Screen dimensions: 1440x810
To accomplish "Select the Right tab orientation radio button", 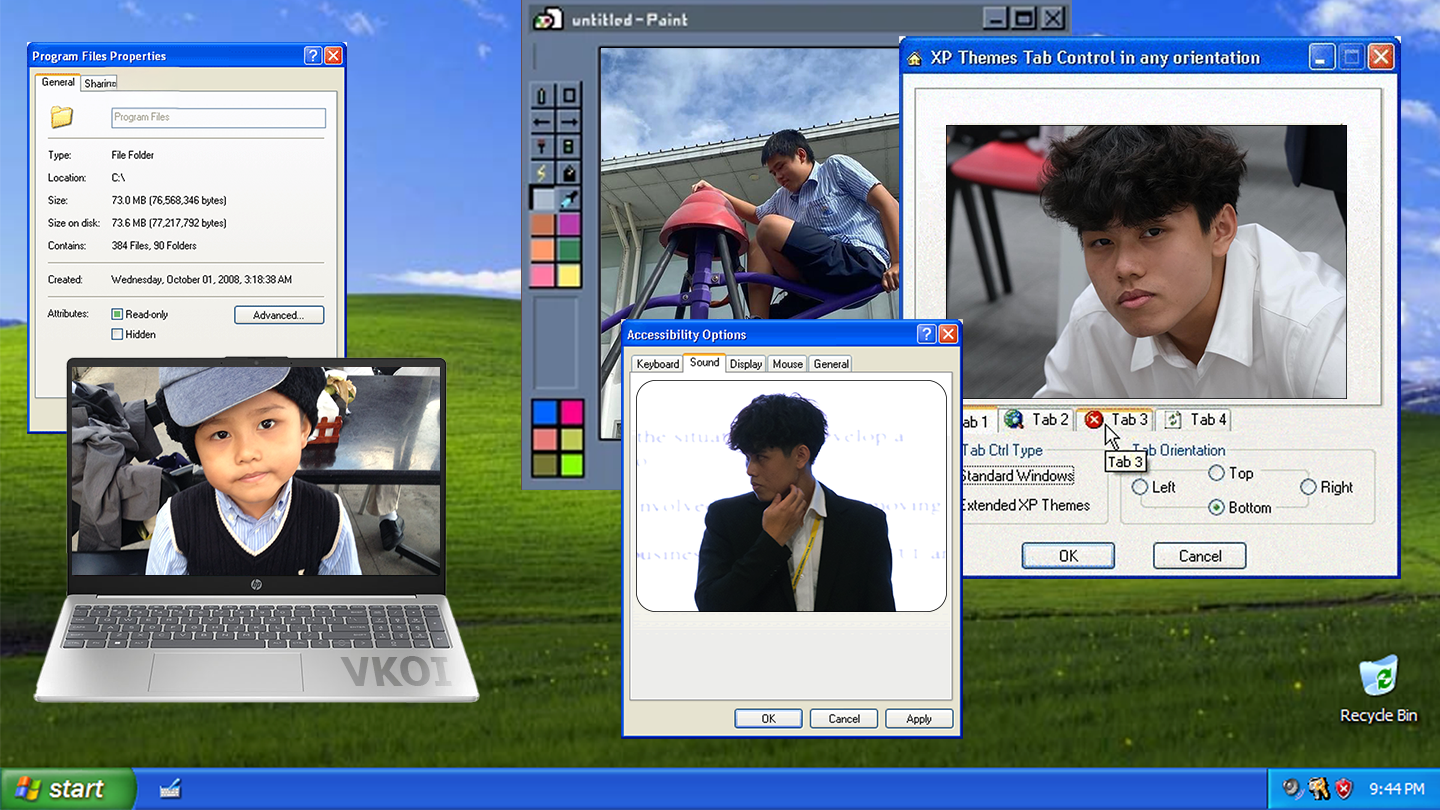I will pyautogui.click(x=1308, y=487).
